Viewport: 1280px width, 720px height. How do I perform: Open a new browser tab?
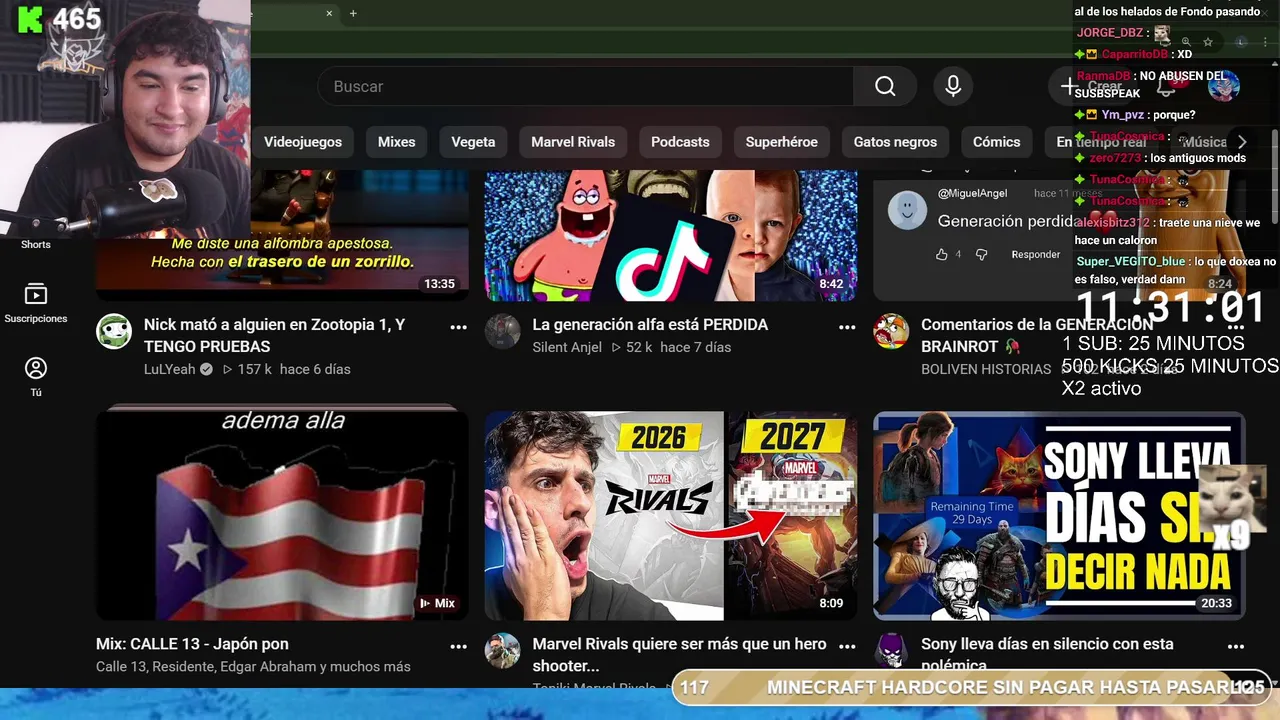(x=353, y=13)
